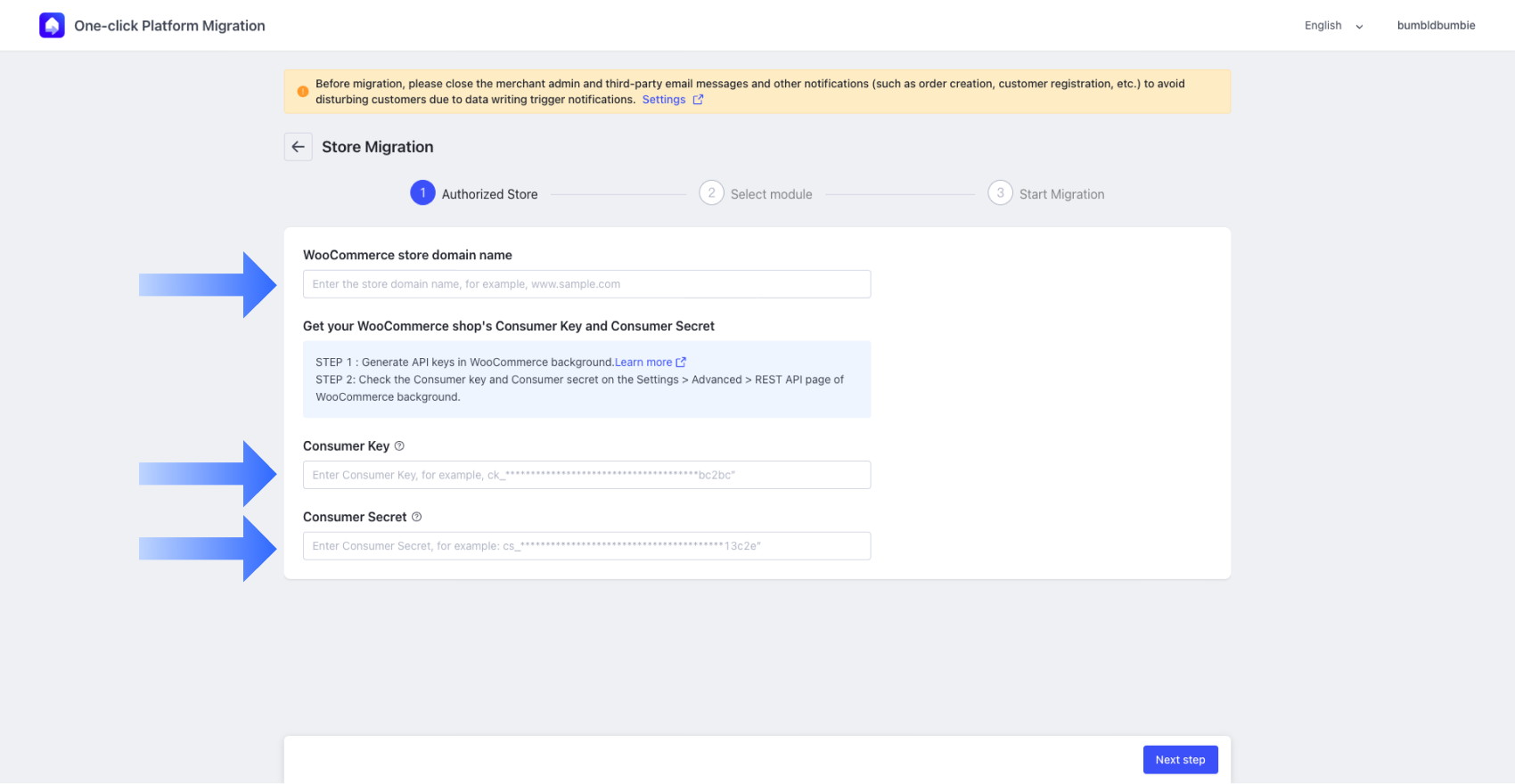
Task: Click step 1 circle for Authorized Store
Action: click(422, 193)
